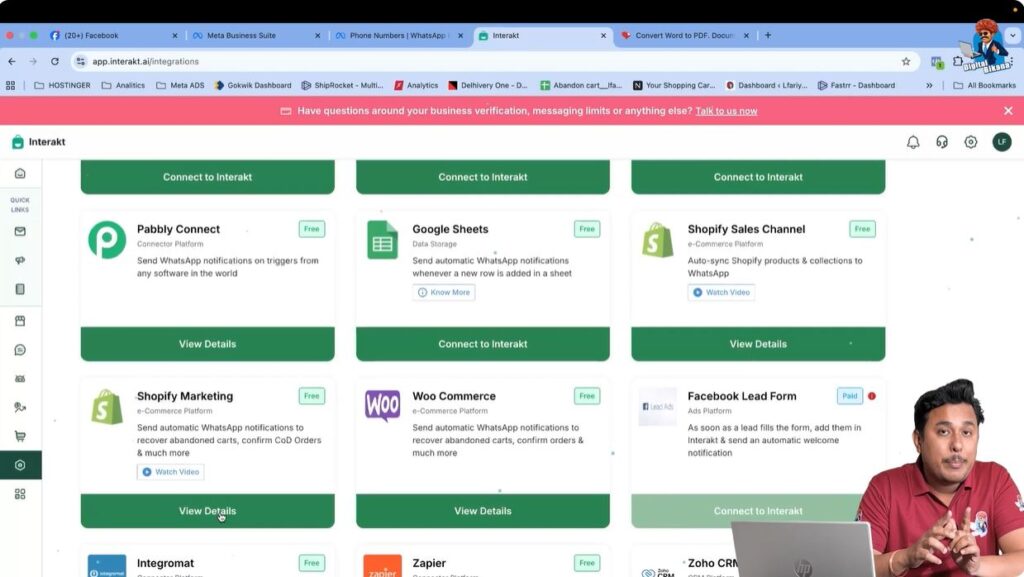Select the campaigns megaphone icon in sidebar
1024x577 pixels.
click(21, 261)
